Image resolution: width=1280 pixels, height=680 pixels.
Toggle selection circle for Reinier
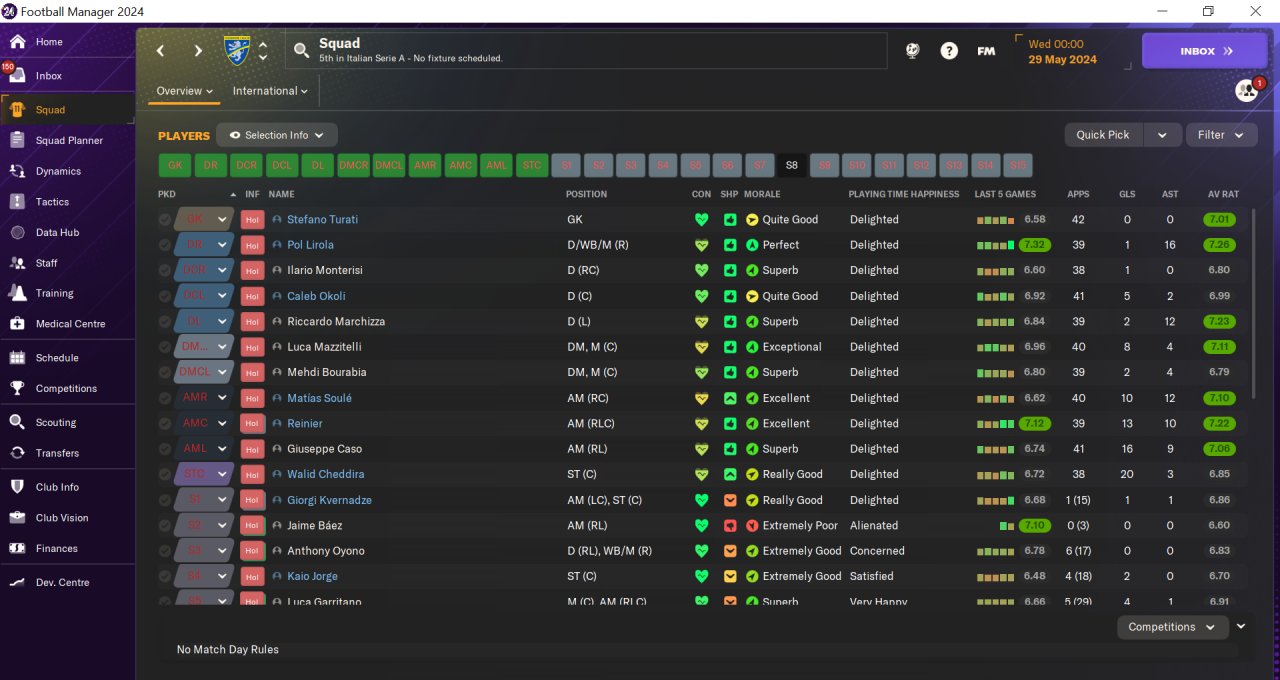point(165,424)
